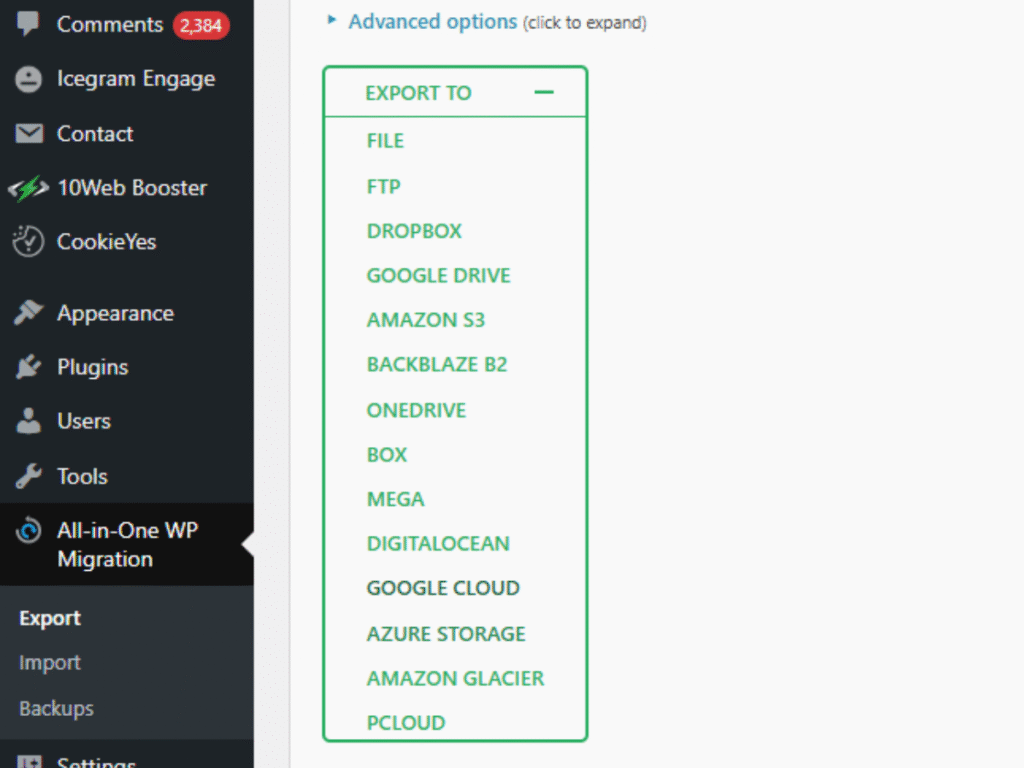Viewport: 1024px width, 768px height.
Task: Click the CookieYes cookie icon
Action: [x=28, y=242]
